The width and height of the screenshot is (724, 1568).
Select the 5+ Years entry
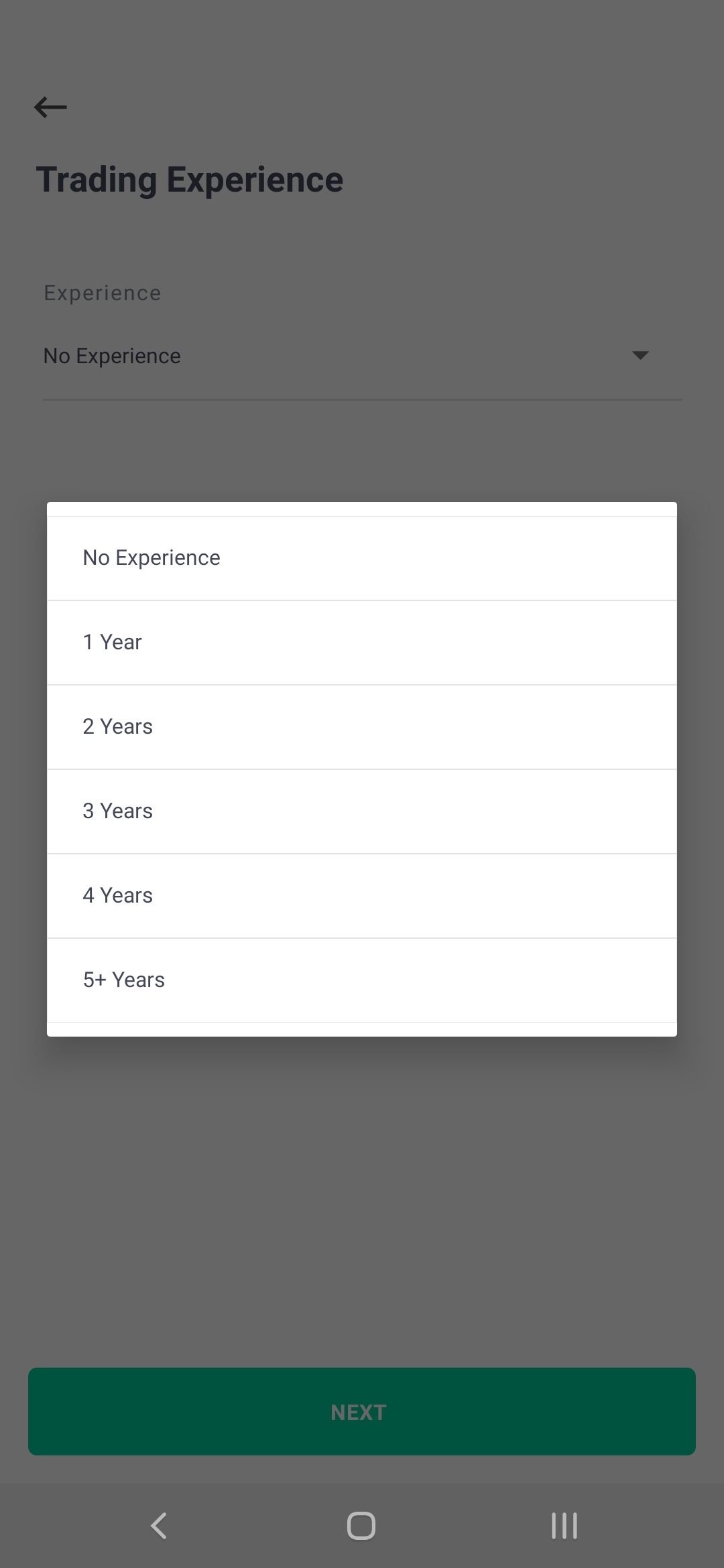(x=362, y=980)
